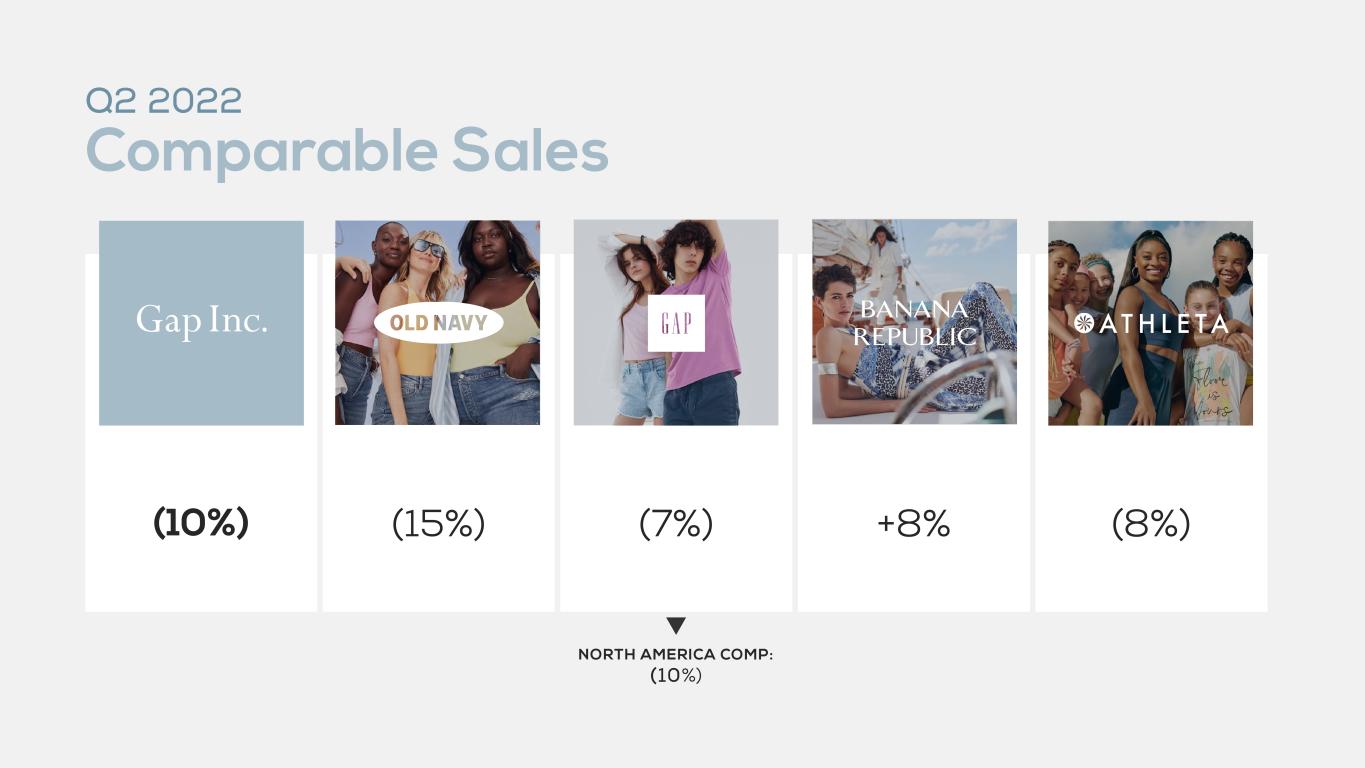The height and width of the screenshot is (768, 1365).
Task: Select the Gap brand (7%) value
Action: pos(676,523)
